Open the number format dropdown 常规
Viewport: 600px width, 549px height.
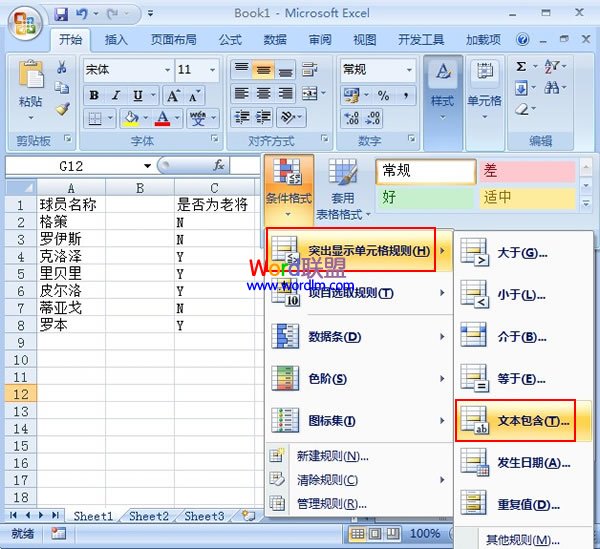point(409,70)
